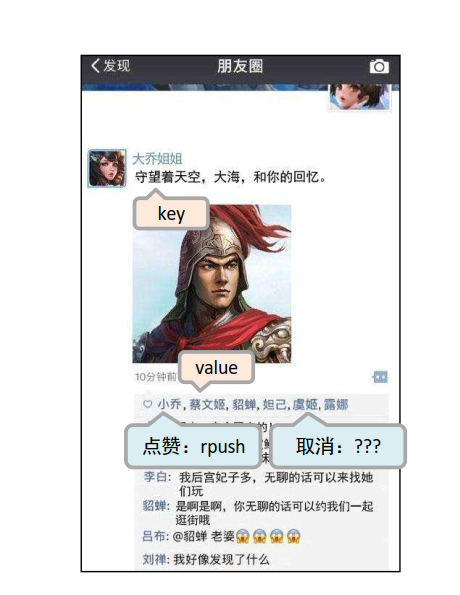Tap commenter 吕布's name
460x595 pixels.
154,536
